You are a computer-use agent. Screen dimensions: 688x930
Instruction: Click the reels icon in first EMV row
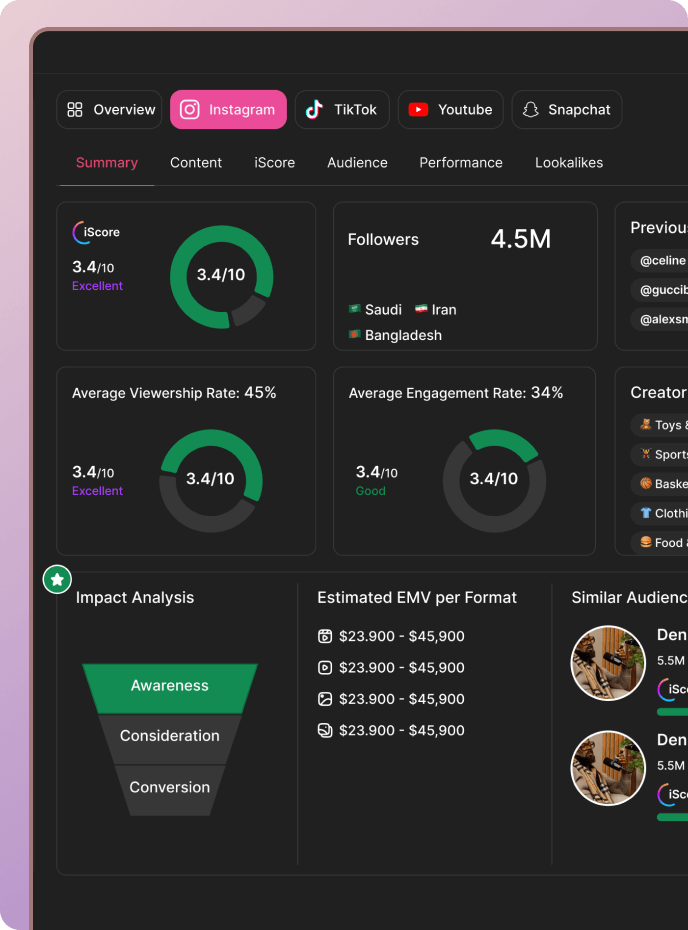click(325, 636)
